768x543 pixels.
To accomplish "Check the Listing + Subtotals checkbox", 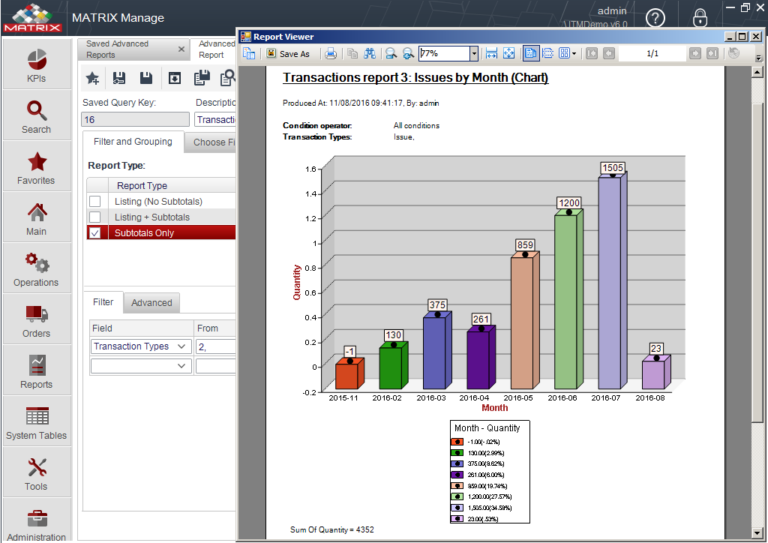I will (95, 217).
